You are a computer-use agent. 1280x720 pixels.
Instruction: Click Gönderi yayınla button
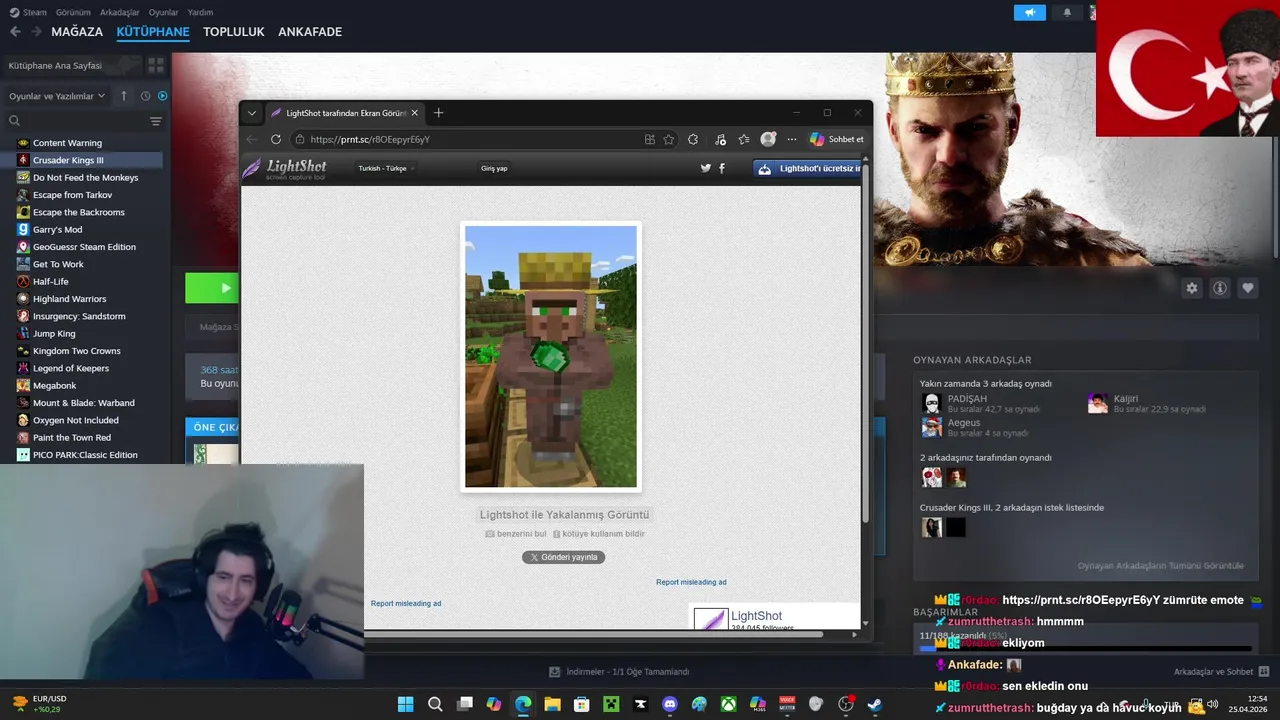click(x=563, y=557)
